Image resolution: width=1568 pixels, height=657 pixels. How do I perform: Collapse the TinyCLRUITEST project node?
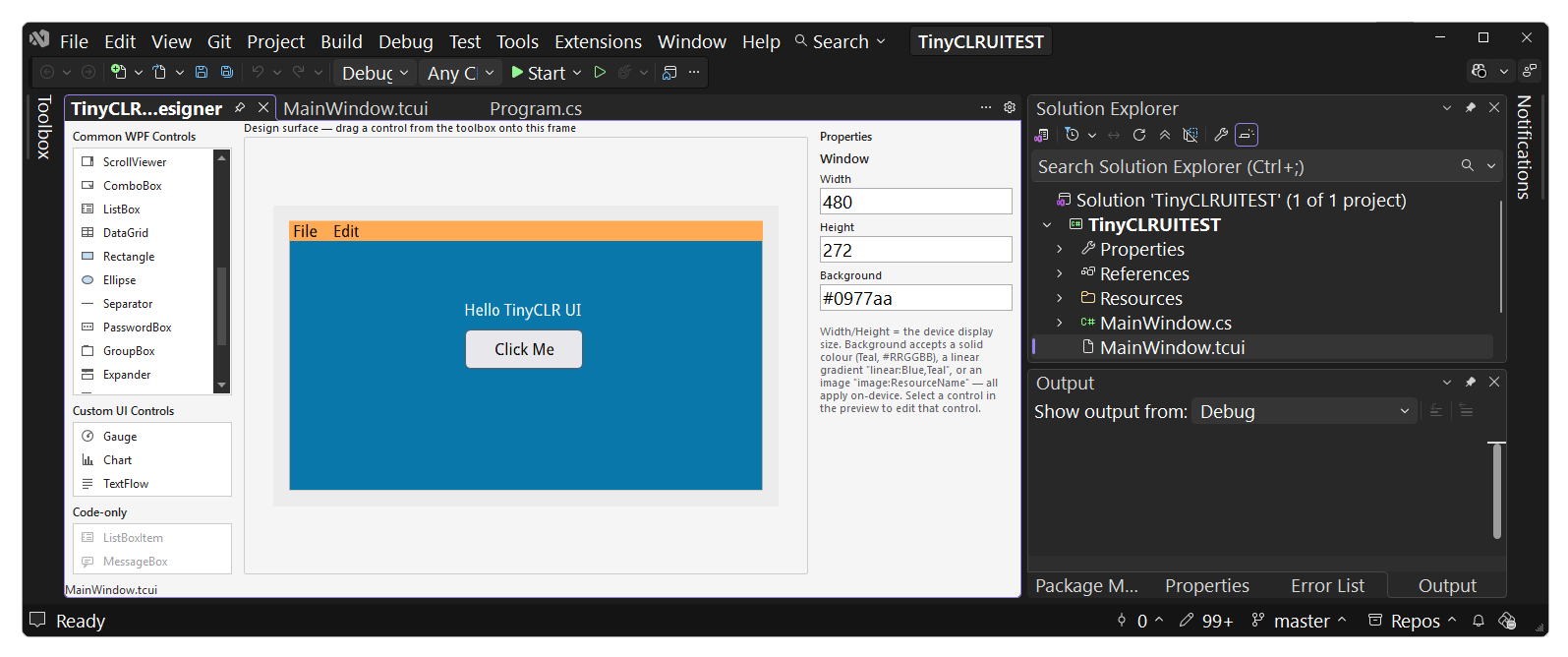click(x=1047, y=225)
